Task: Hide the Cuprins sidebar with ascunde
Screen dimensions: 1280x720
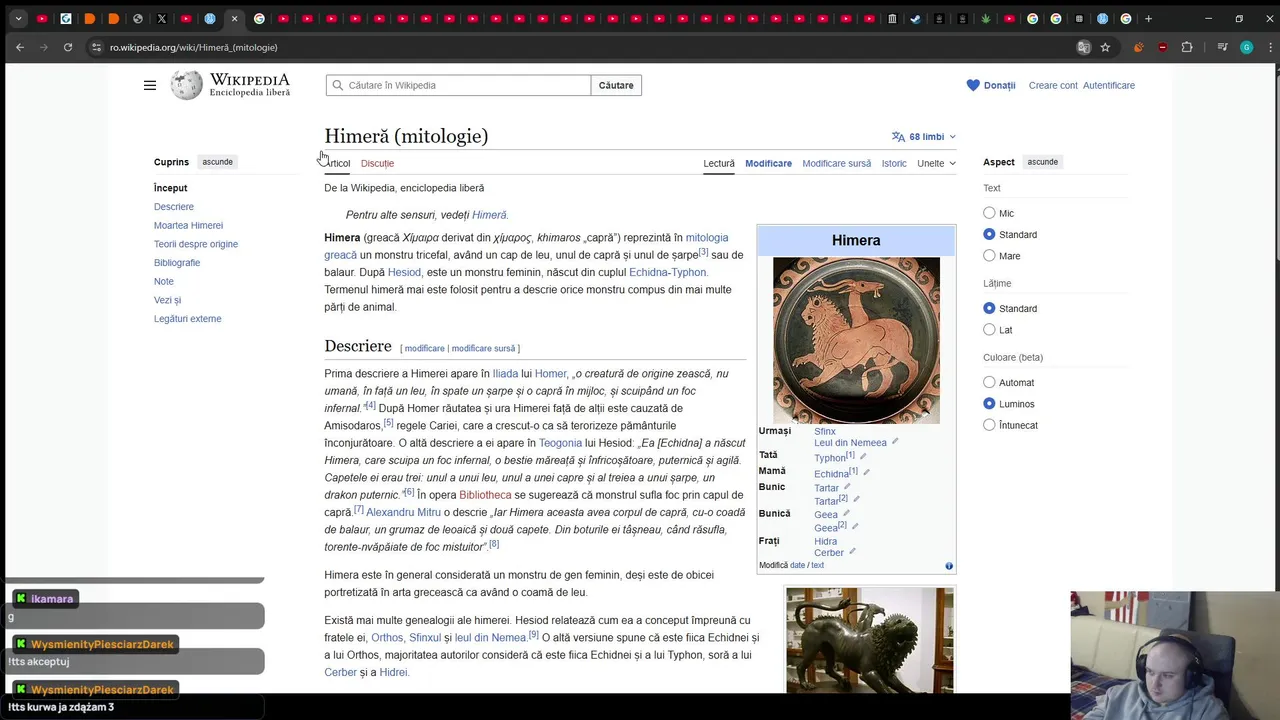Action: [x=217, y=162]
